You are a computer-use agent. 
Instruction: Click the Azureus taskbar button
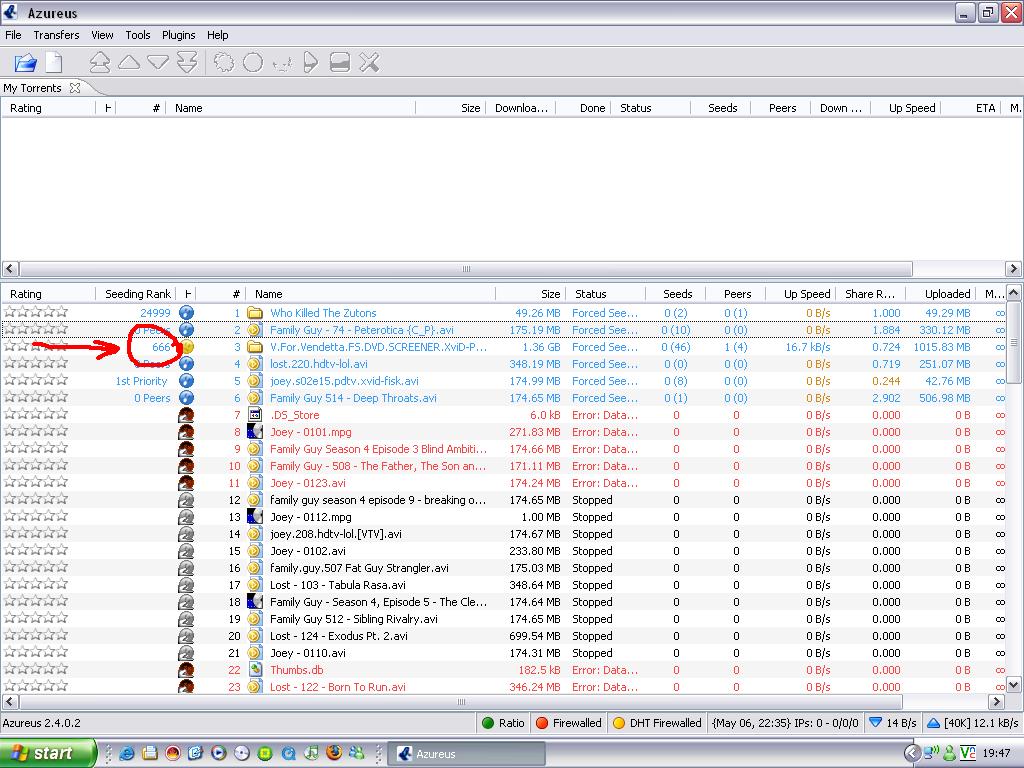click(467, 753)
